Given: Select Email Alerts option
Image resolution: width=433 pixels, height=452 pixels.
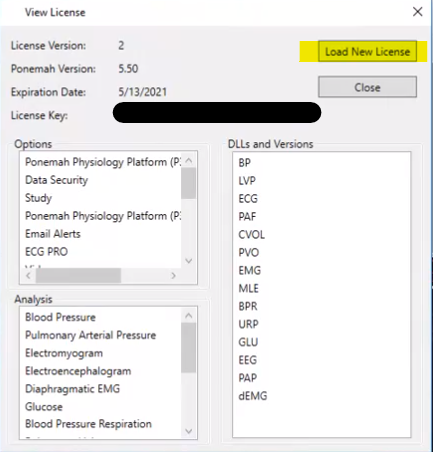Looking at the screenshot, I should [x=53, y=234].
